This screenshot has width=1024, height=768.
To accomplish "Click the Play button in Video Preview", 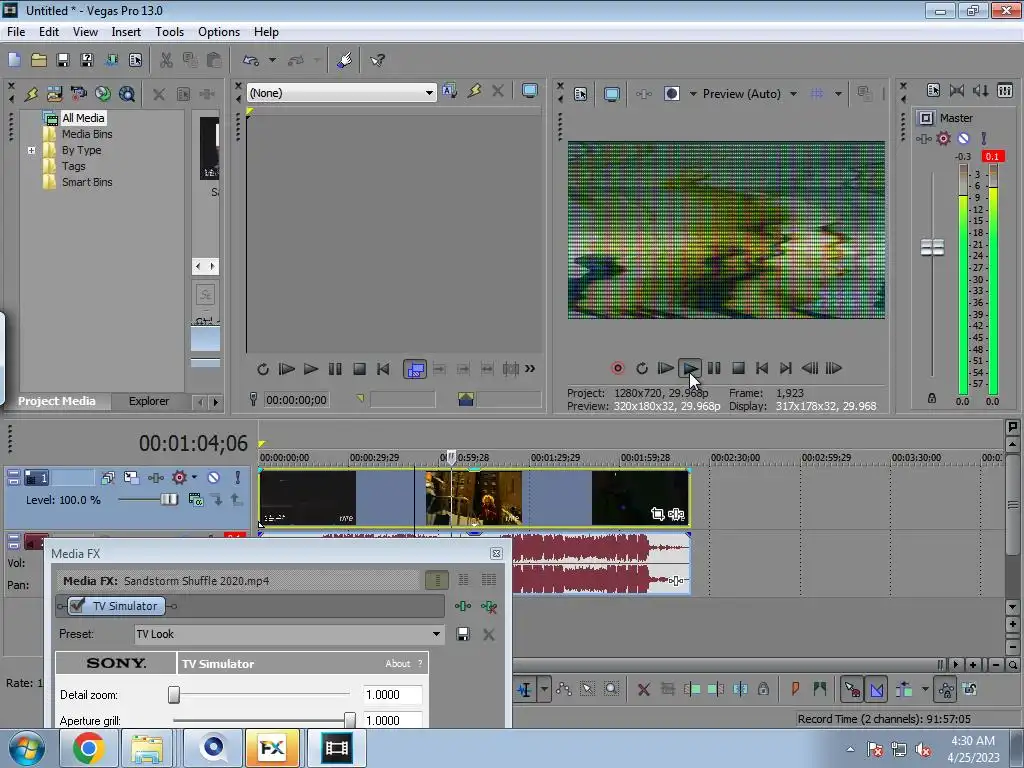I will pyautogui.click(x=690, y=368).
